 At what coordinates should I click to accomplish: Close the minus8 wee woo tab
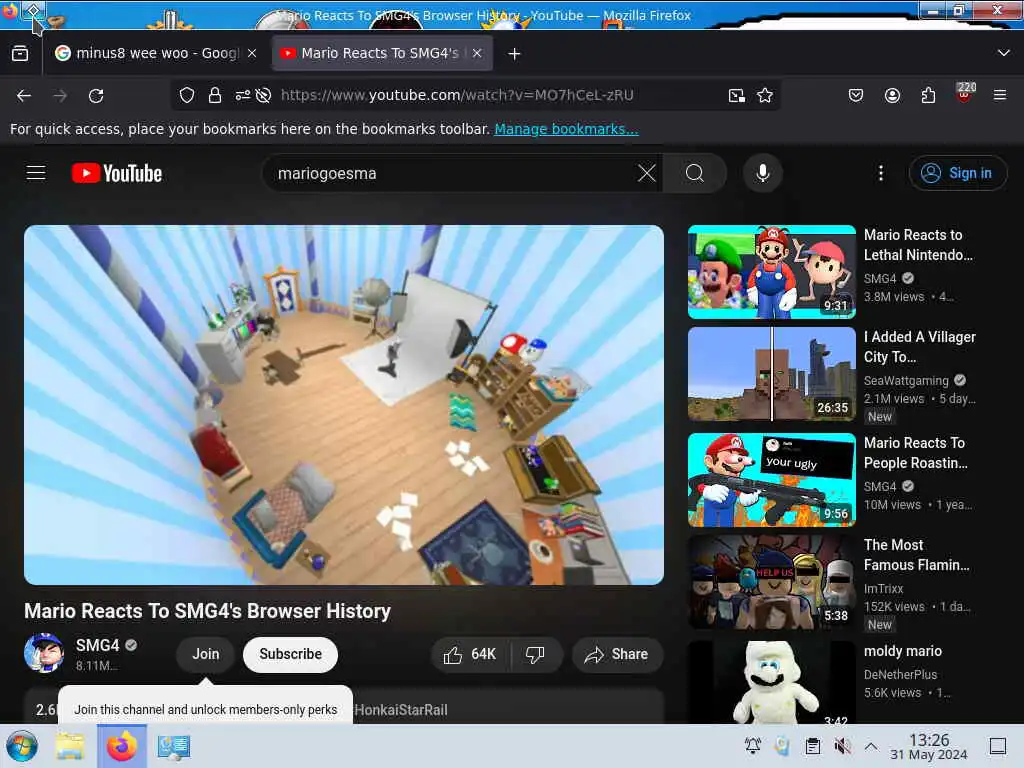[x=252, y=54]
